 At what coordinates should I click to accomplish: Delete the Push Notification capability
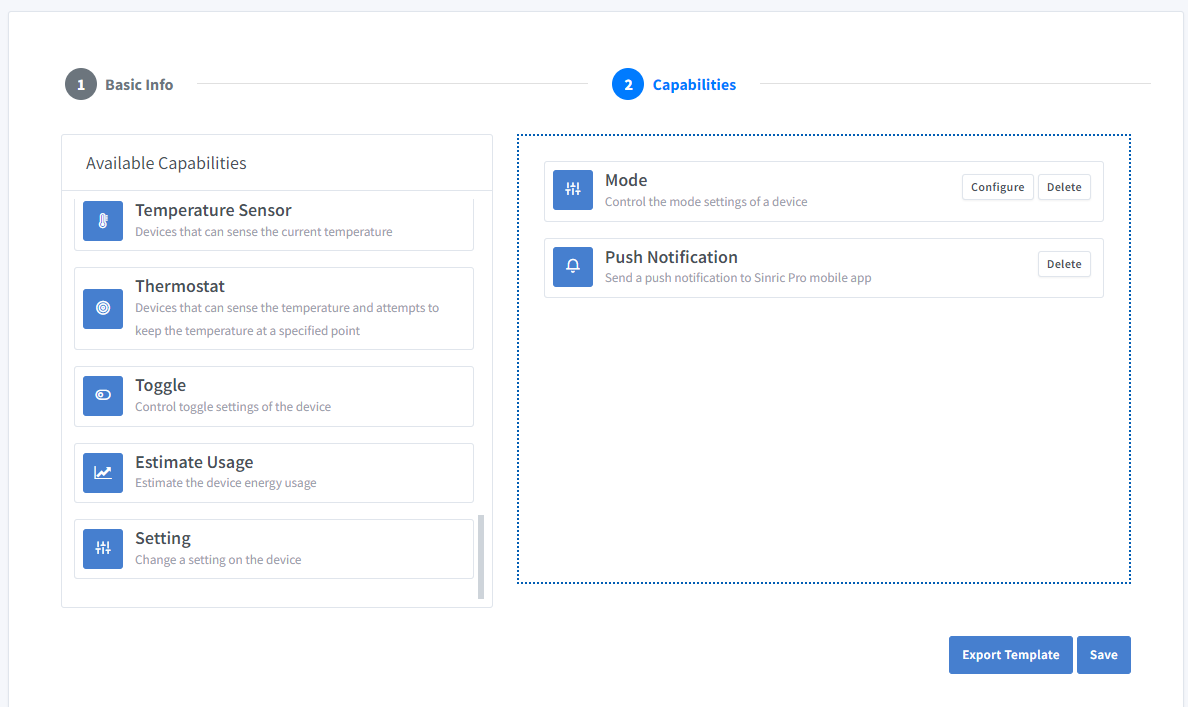point(1064,264)
